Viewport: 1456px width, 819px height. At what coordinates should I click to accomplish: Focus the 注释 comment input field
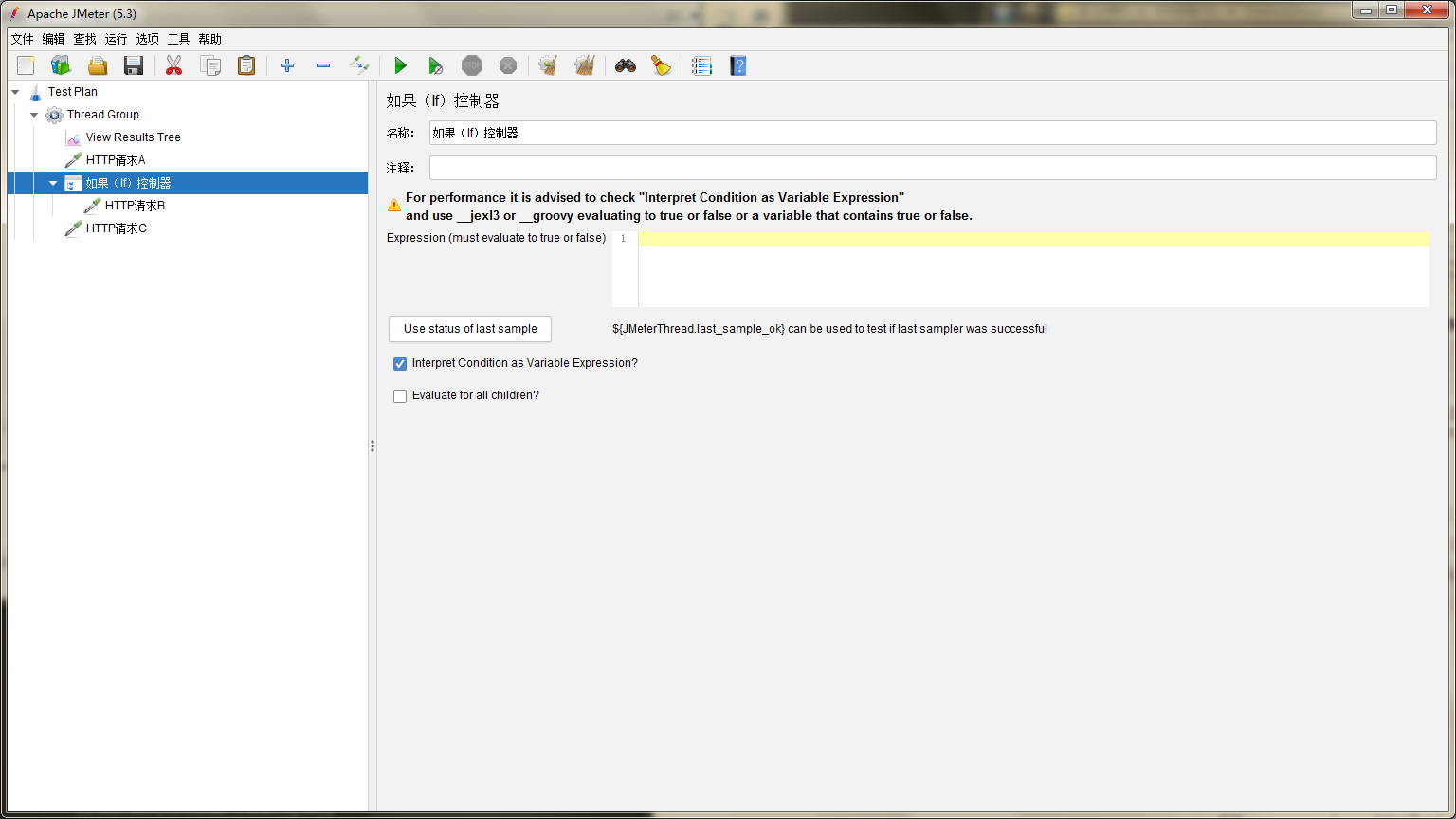click(933, 168)
